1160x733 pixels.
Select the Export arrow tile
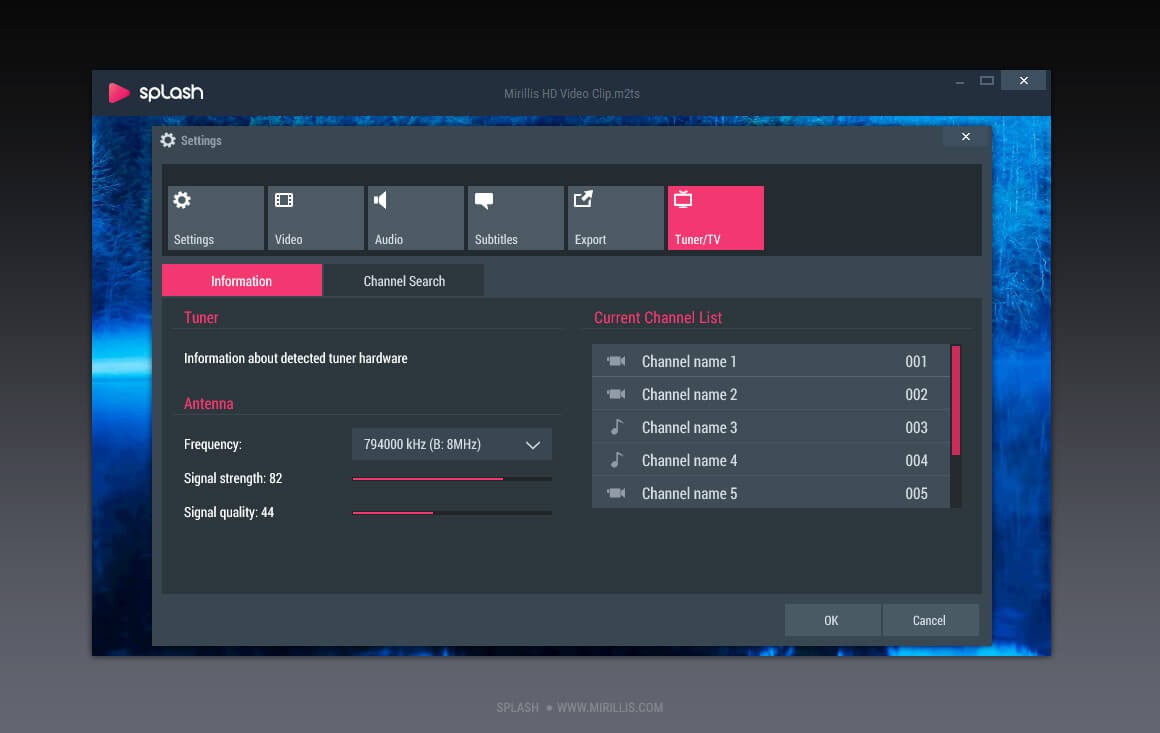[615, 218]
